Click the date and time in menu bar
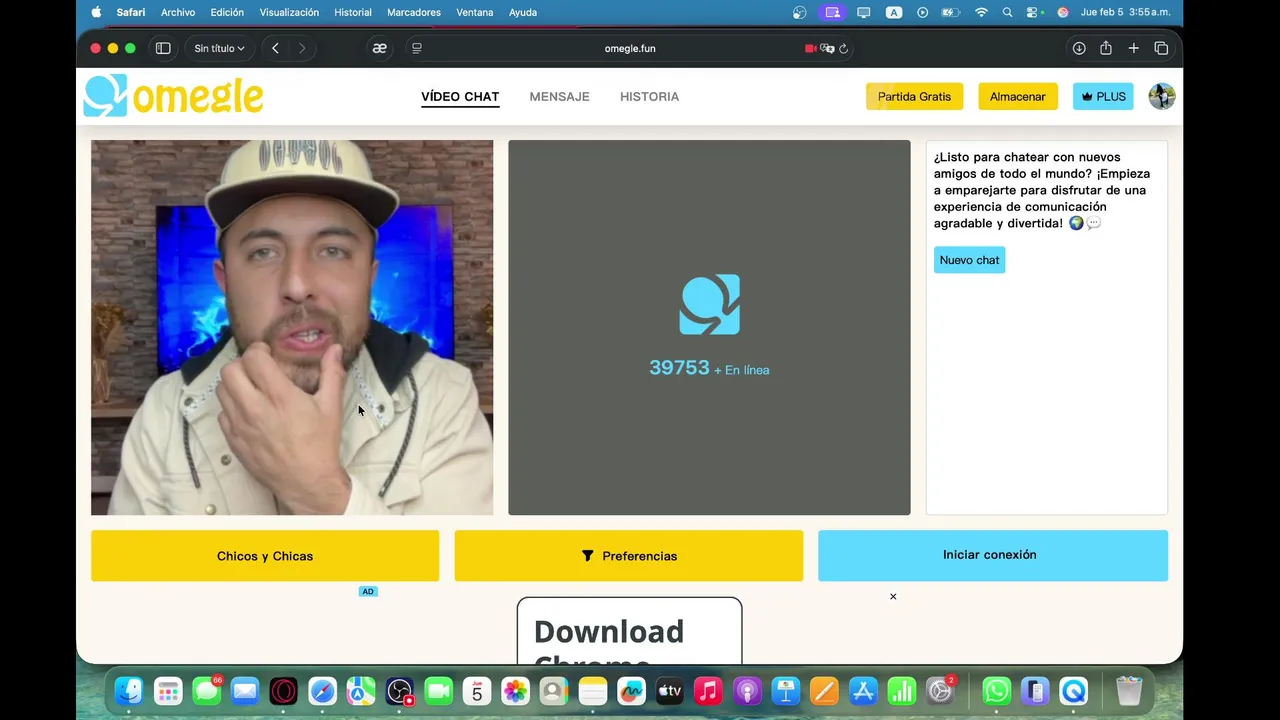1280x720 pixels. (1125, 12)
